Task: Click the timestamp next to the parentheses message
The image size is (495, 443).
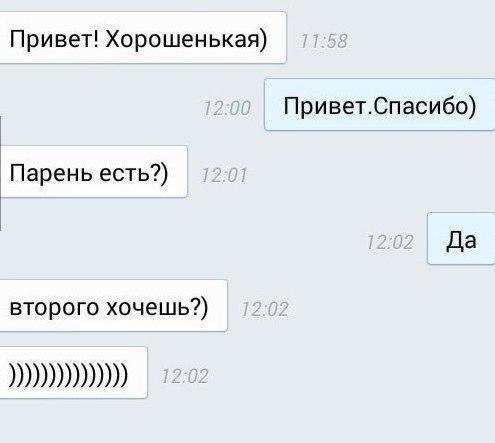Action: tap(185, 376)
